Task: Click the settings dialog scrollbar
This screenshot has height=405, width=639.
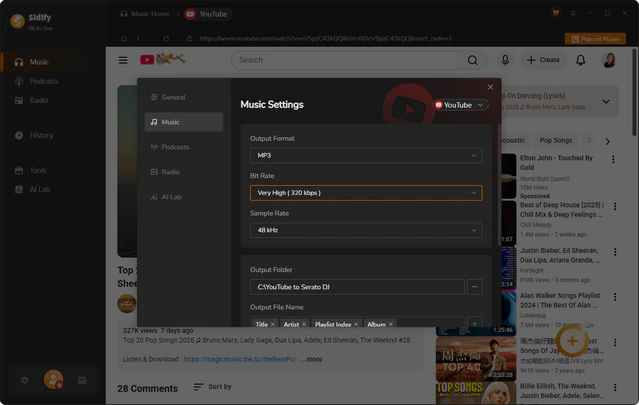Action: [499, 183]
